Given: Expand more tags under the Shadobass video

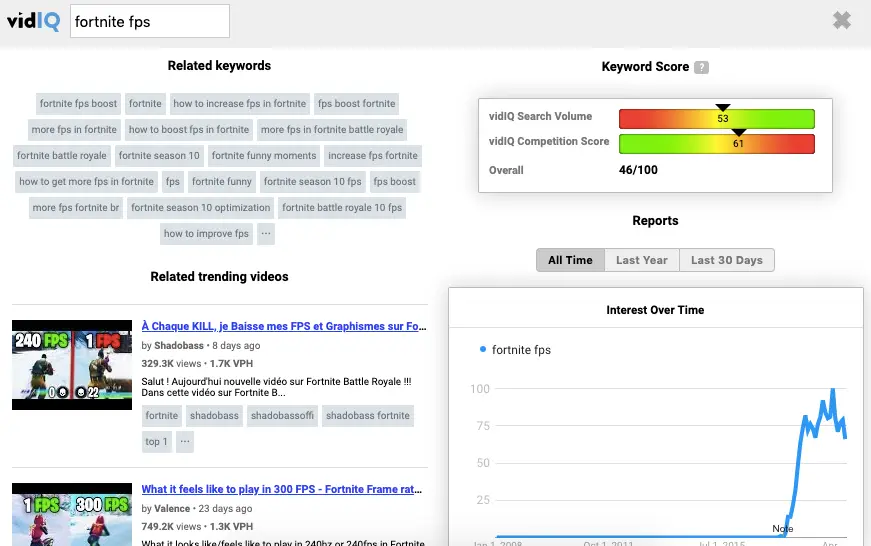Looking at the screenshot, I should click(185, 442).
